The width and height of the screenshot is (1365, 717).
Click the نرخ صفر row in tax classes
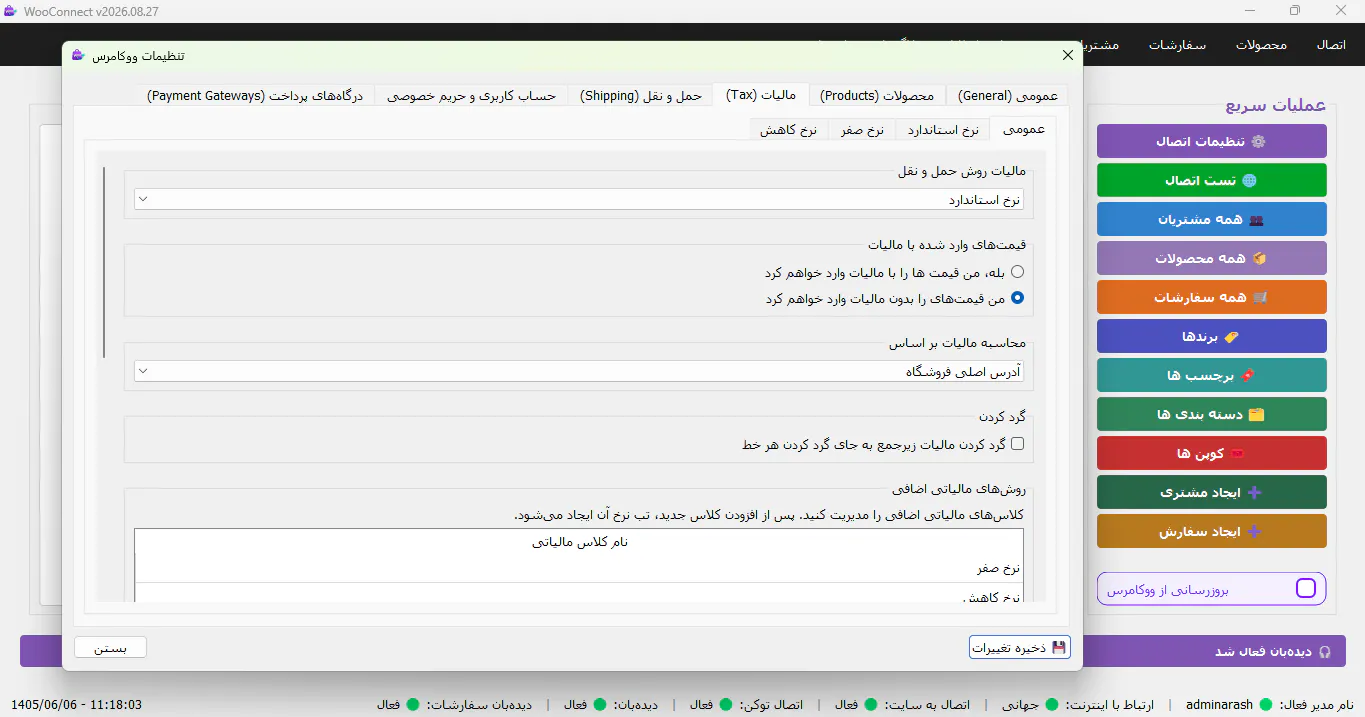click(x=579, y=568)
